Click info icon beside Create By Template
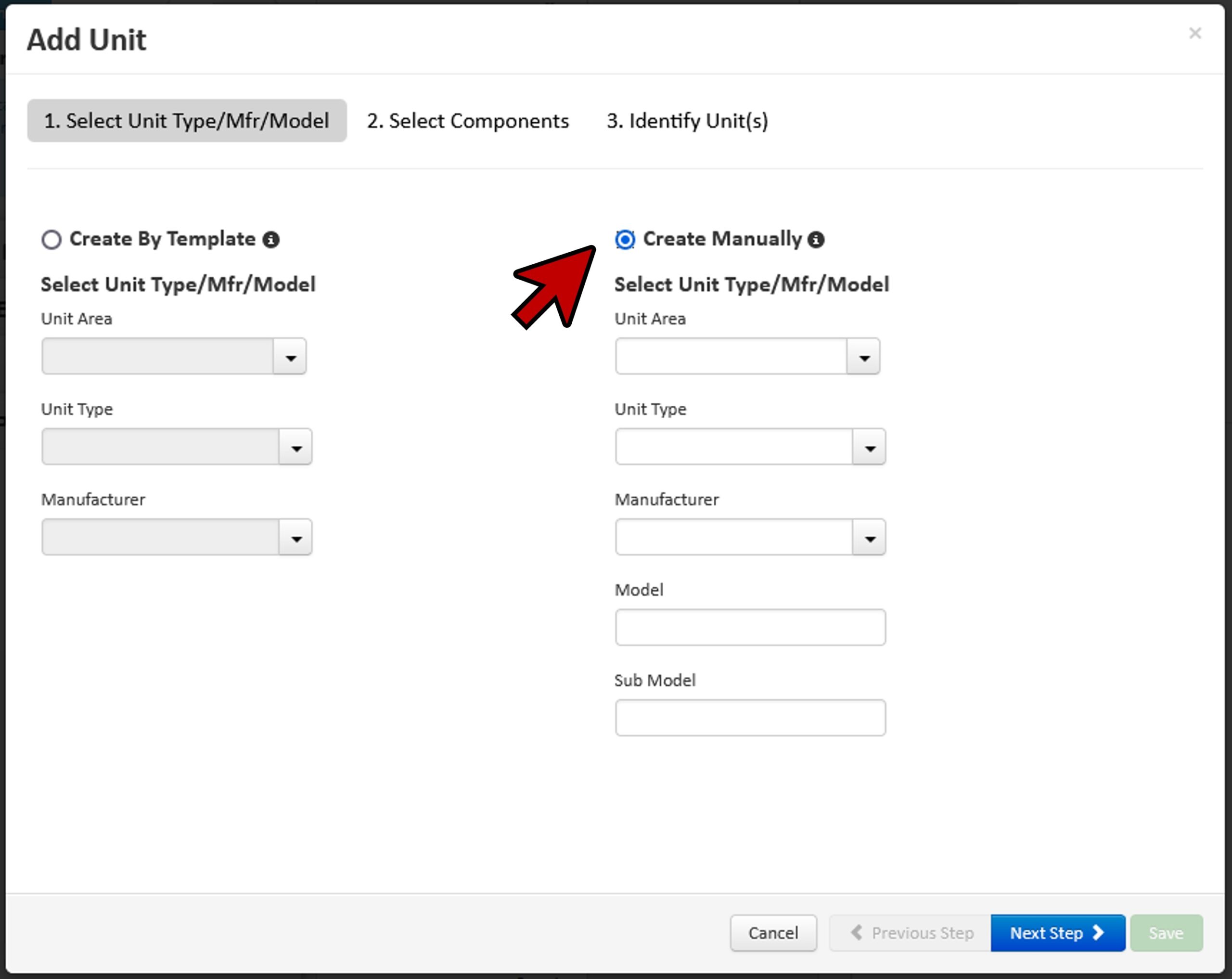 271,240
